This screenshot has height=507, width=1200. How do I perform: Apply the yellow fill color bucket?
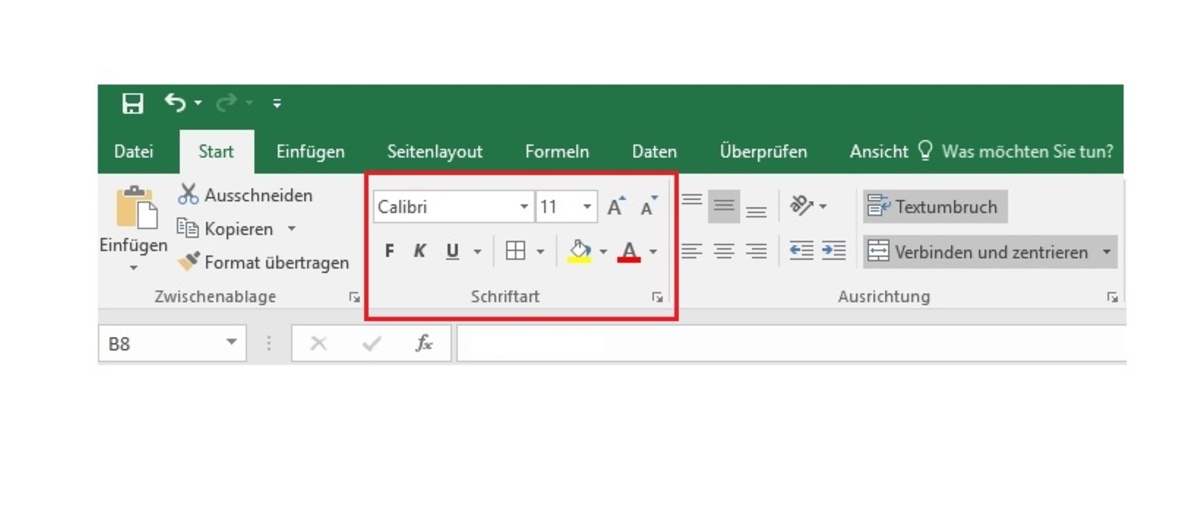579,251
